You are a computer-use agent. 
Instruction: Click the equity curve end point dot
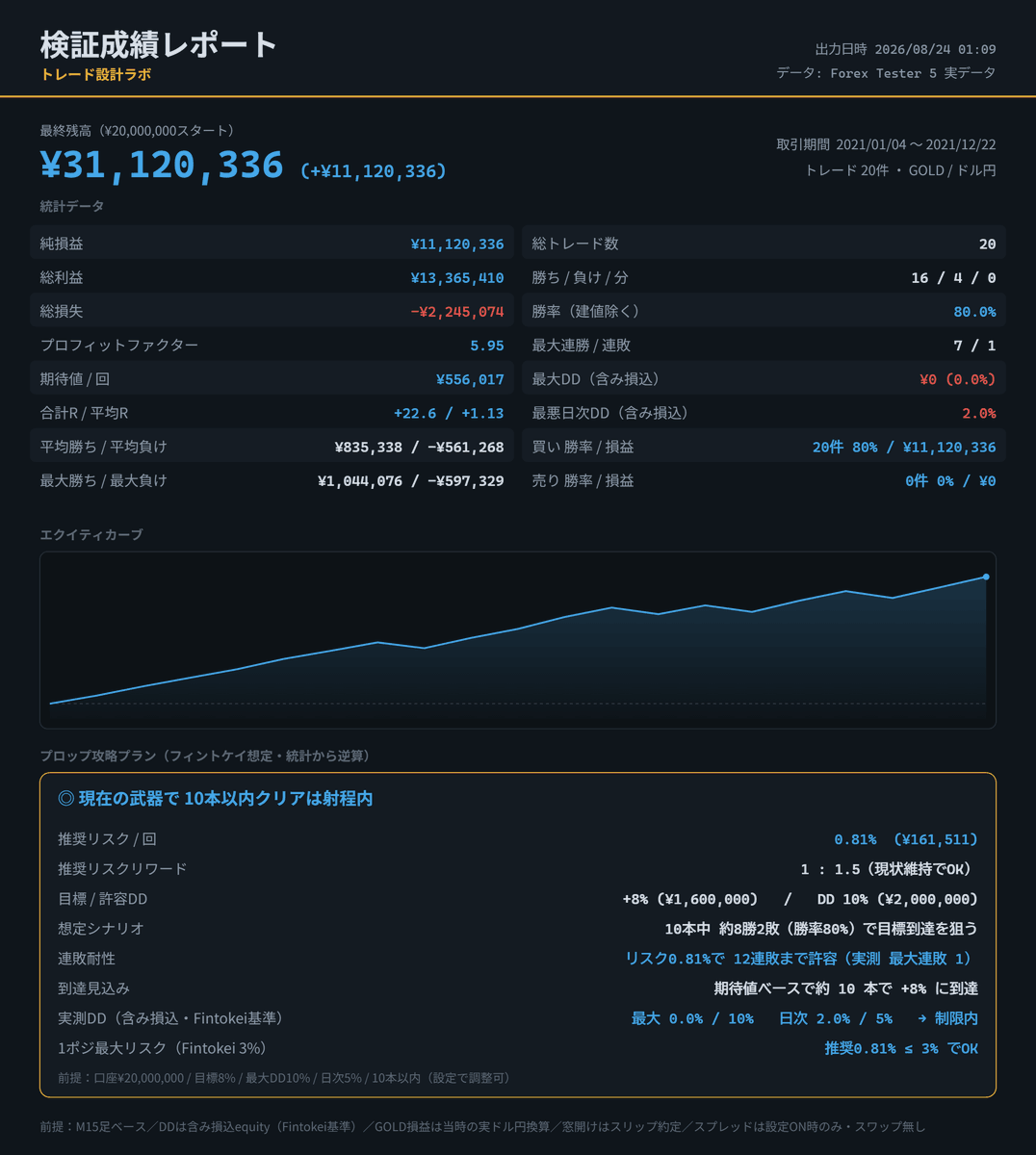[986, 577]
